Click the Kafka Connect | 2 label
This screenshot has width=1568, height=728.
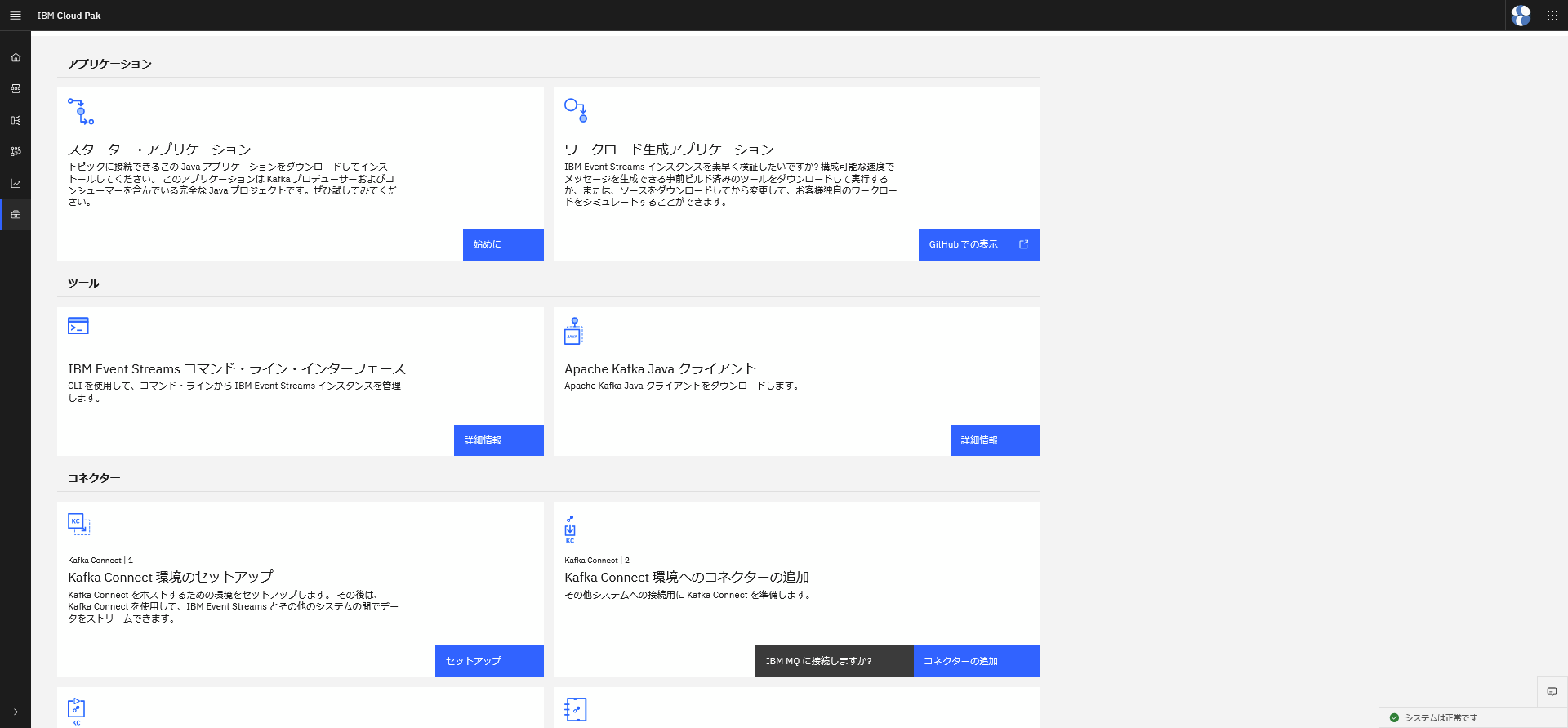click(x=597, y=561)
